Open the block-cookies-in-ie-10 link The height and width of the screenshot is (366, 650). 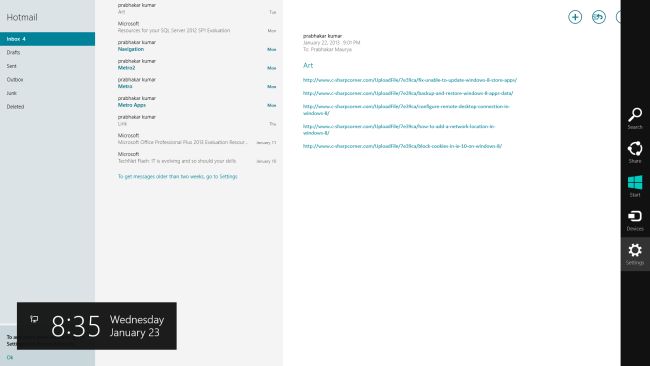[x=402, y=146]
